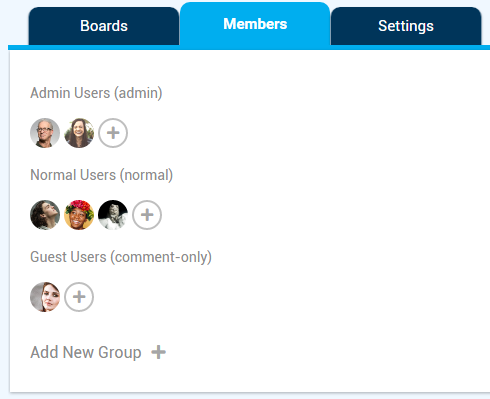Click the Normal Users group name
490x399 pixels.
pos(73,175)
